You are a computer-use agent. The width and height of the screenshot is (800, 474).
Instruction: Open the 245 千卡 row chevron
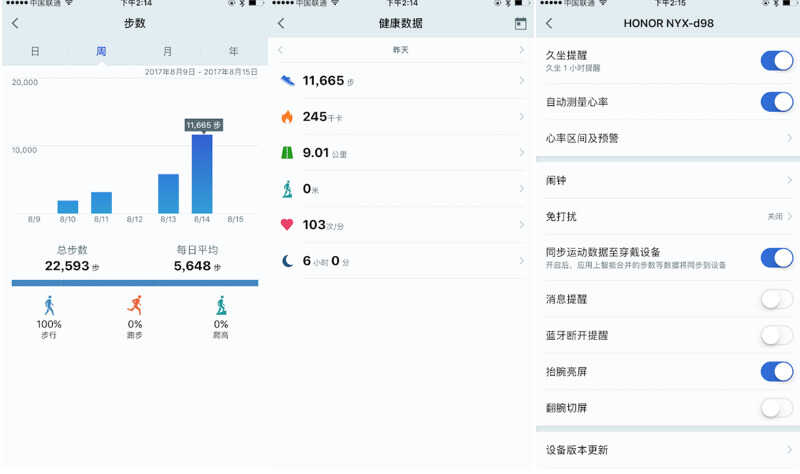pyautogui.click(x=521, y=117)
